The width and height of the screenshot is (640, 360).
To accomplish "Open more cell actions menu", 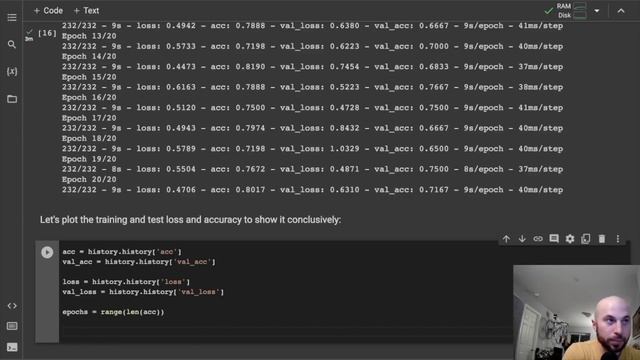I will (618, 239).
